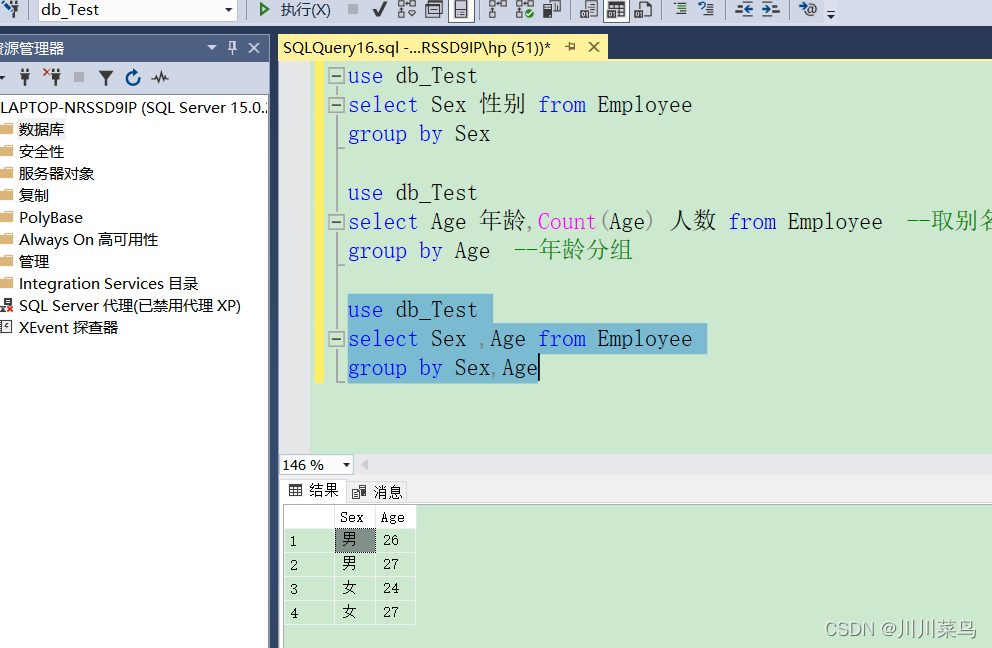Open the Object Explorer filter
This screenshot has height=648, width=992.
[106, 77]
